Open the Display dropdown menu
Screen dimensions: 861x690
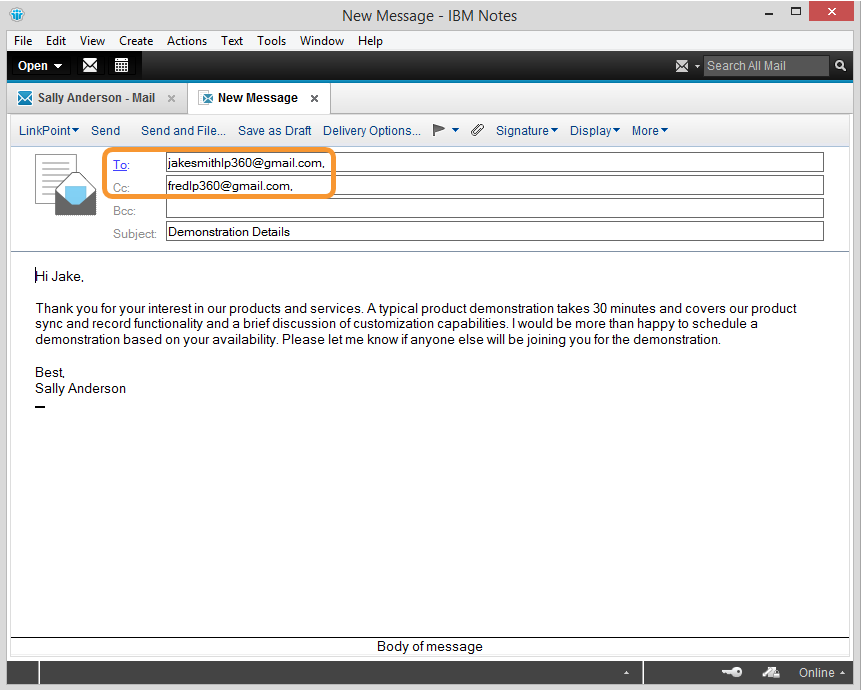[594, 130]
